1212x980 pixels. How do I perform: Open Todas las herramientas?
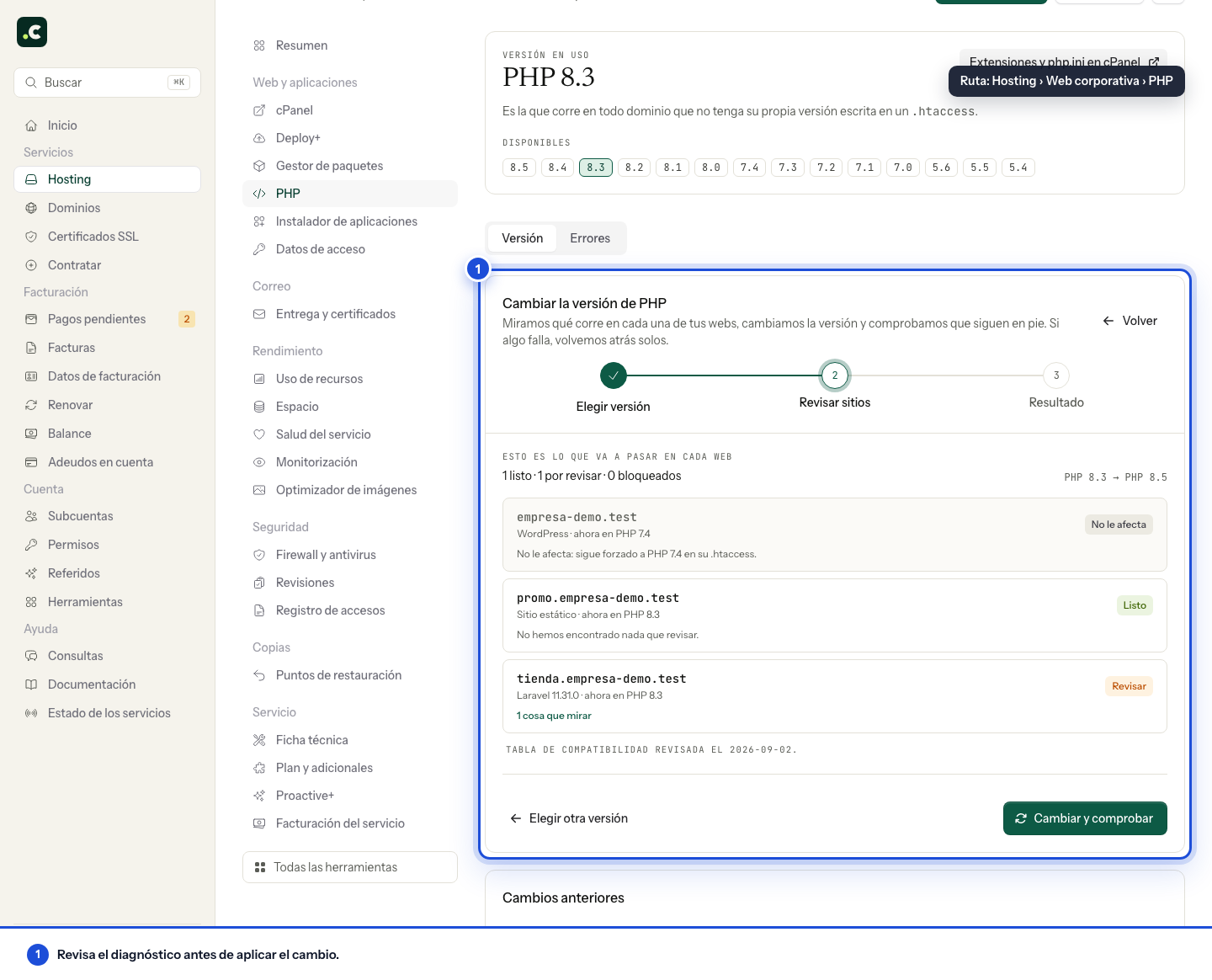pos(350,867)
